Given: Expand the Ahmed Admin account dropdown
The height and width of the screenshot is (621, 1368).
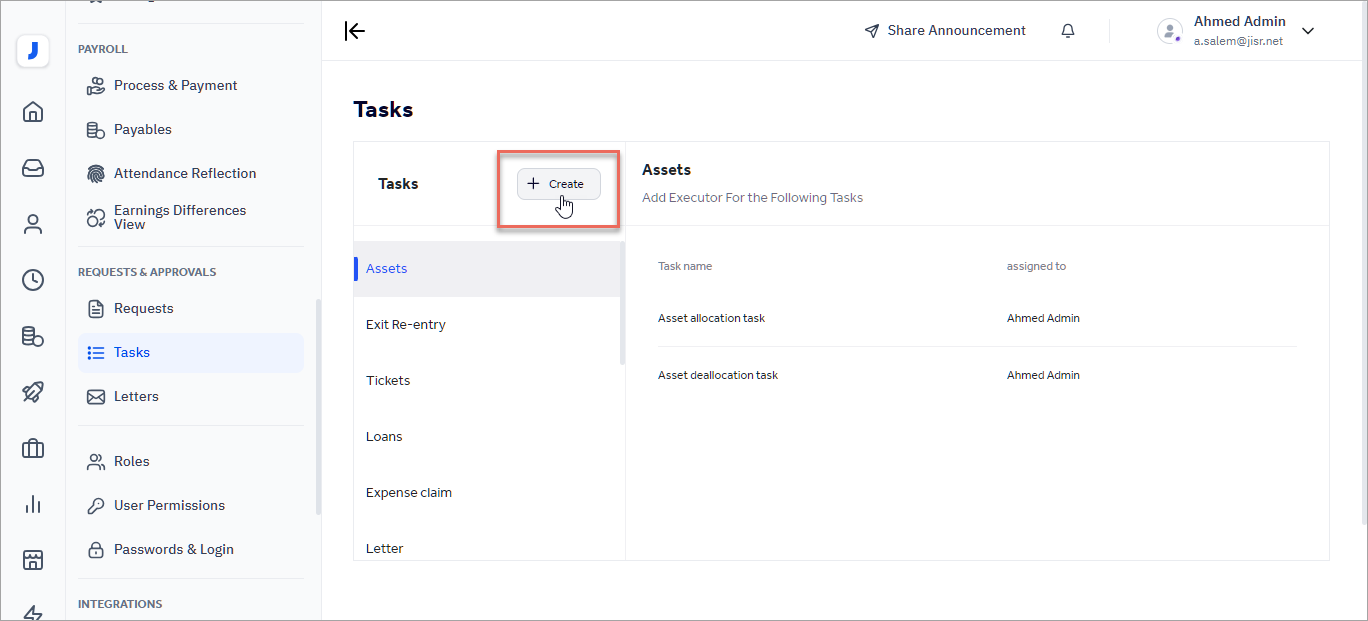Looking at the screenshot, I should click(x=1307, y=31).
